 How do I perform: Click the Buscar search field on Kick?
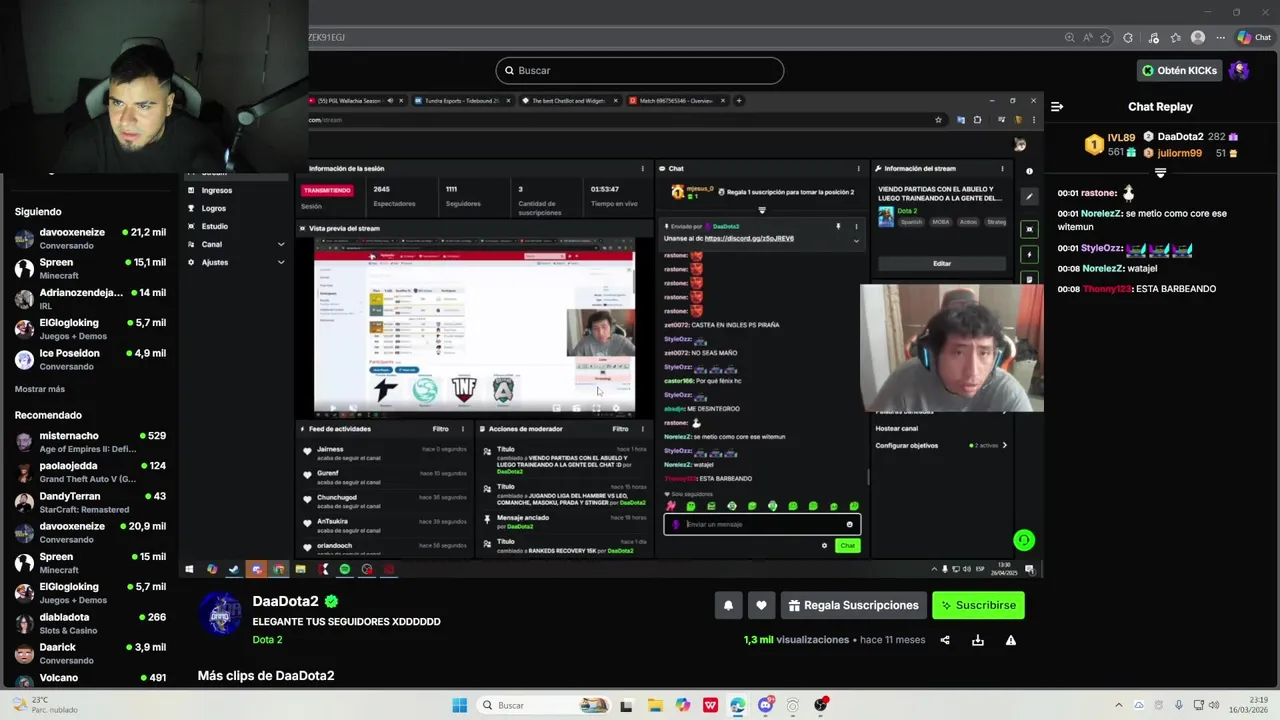(x=640, y=70)
